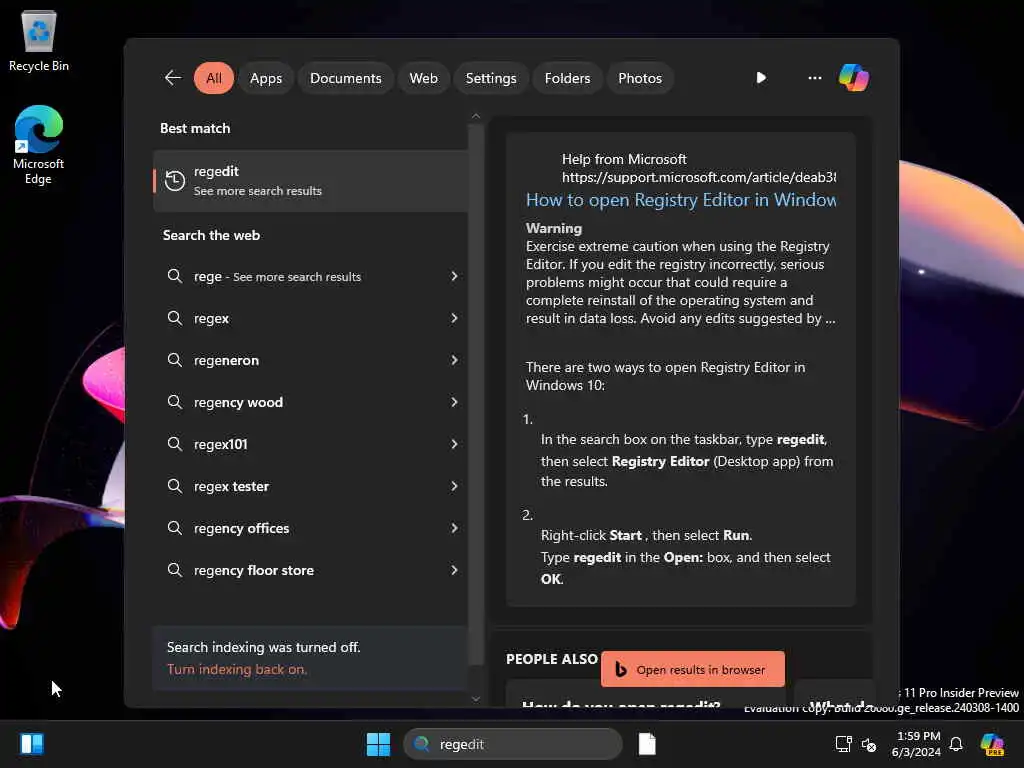Expand the regency offices suggestion arrow
This screenshot has height=768, width=1024.
[454, 528]
